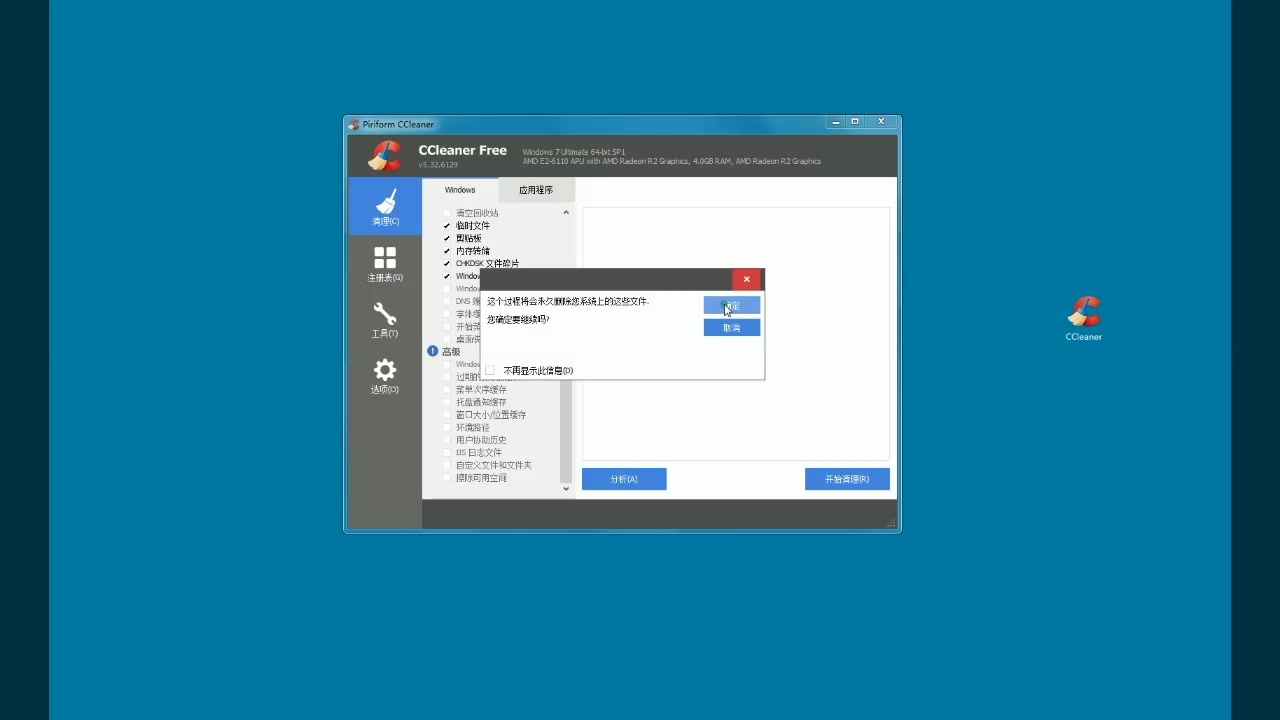The width and height of the screenshot is (1280, 720).
Task: Uncheck the 临时文件 option
Action: [447, 226]
